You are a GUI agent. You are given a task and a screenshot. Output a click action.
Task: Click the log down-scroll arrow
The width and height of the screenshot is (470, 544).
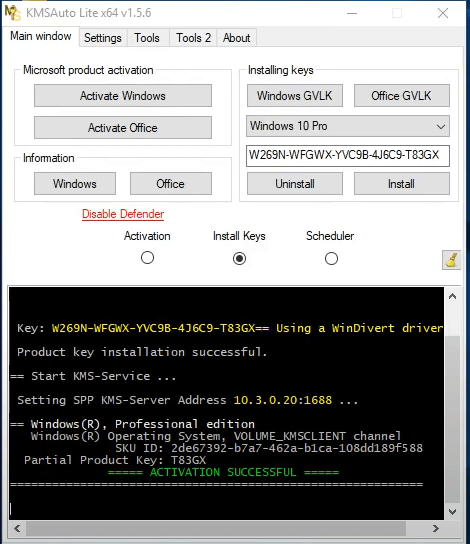(x=452, y=512)
